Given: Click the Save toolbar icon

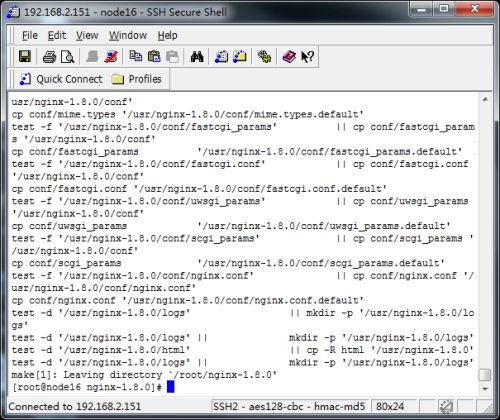Looking at the screenshot, I should click(25, 57).
